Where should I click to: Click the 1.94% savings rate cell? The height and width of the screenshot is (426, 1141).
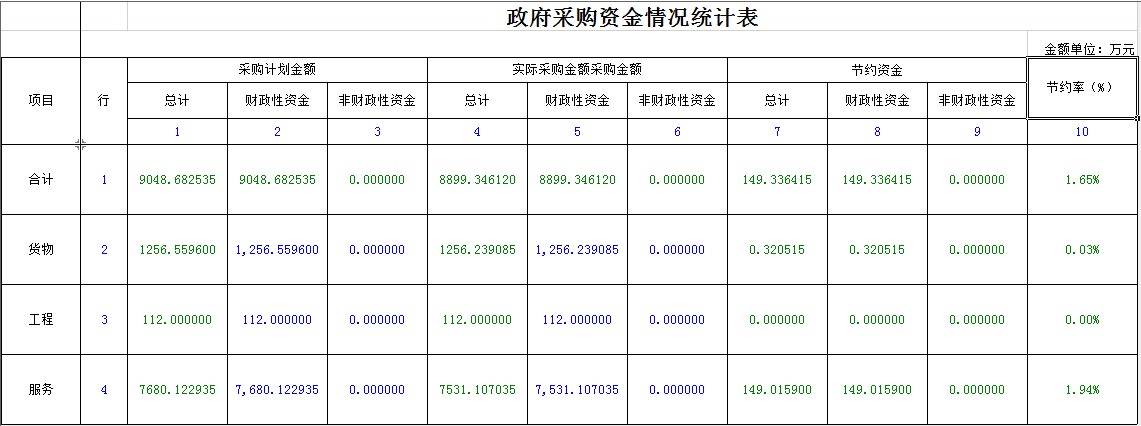click(1081, 390)
